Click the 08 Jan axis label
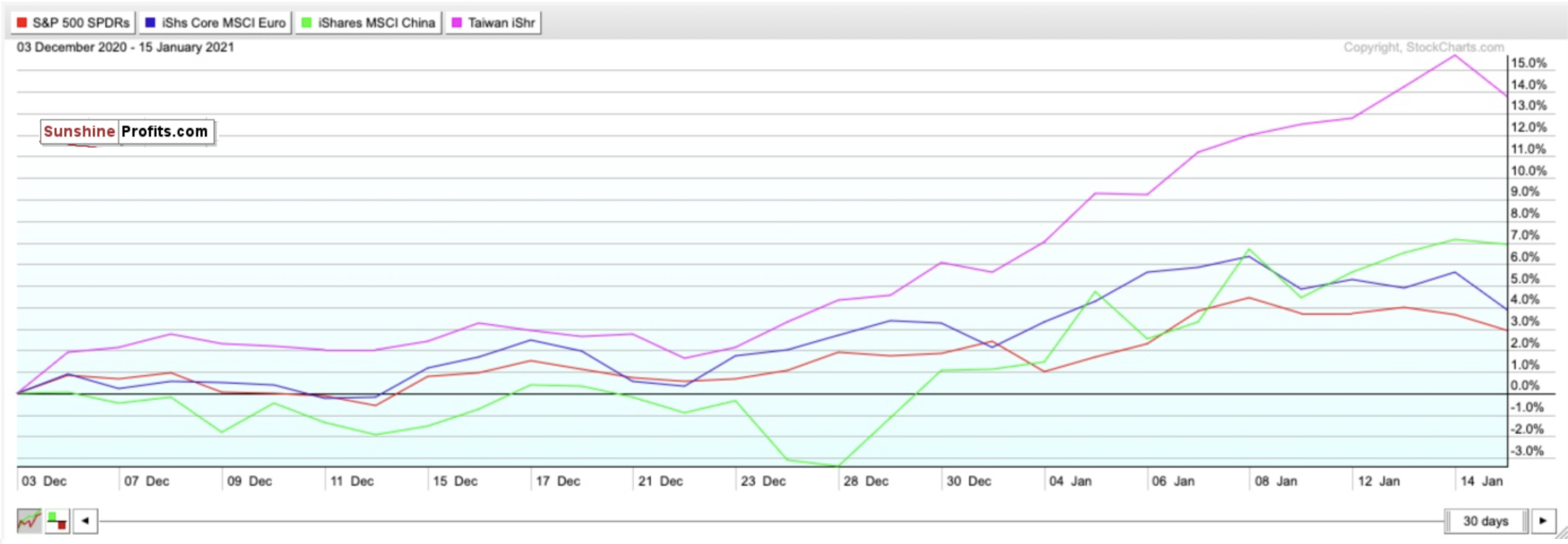Viewport: 1568px width, 544px height. point(1276,481)
